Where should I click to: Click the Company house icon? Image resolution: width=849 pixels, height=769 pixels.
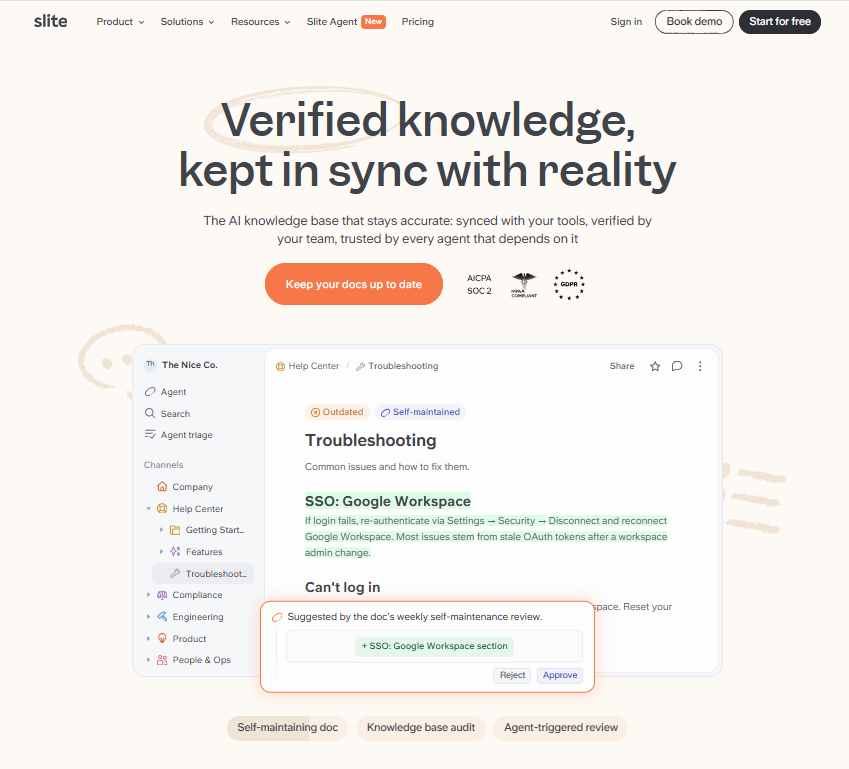[x=162, y=486]
